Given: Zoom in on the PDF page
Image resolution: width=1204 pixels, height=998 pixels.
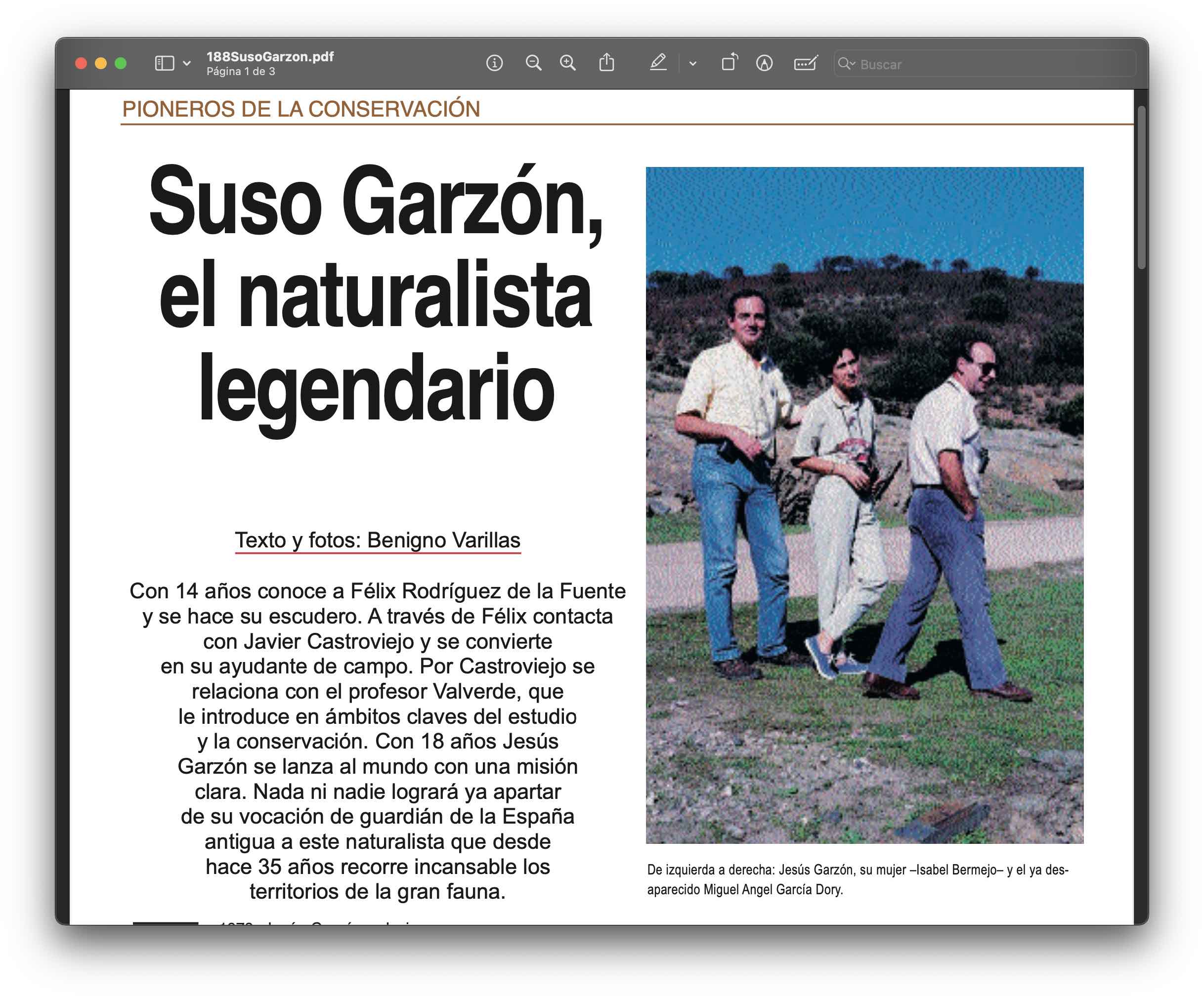Looking at the screenshot, I should coord(567,63).
